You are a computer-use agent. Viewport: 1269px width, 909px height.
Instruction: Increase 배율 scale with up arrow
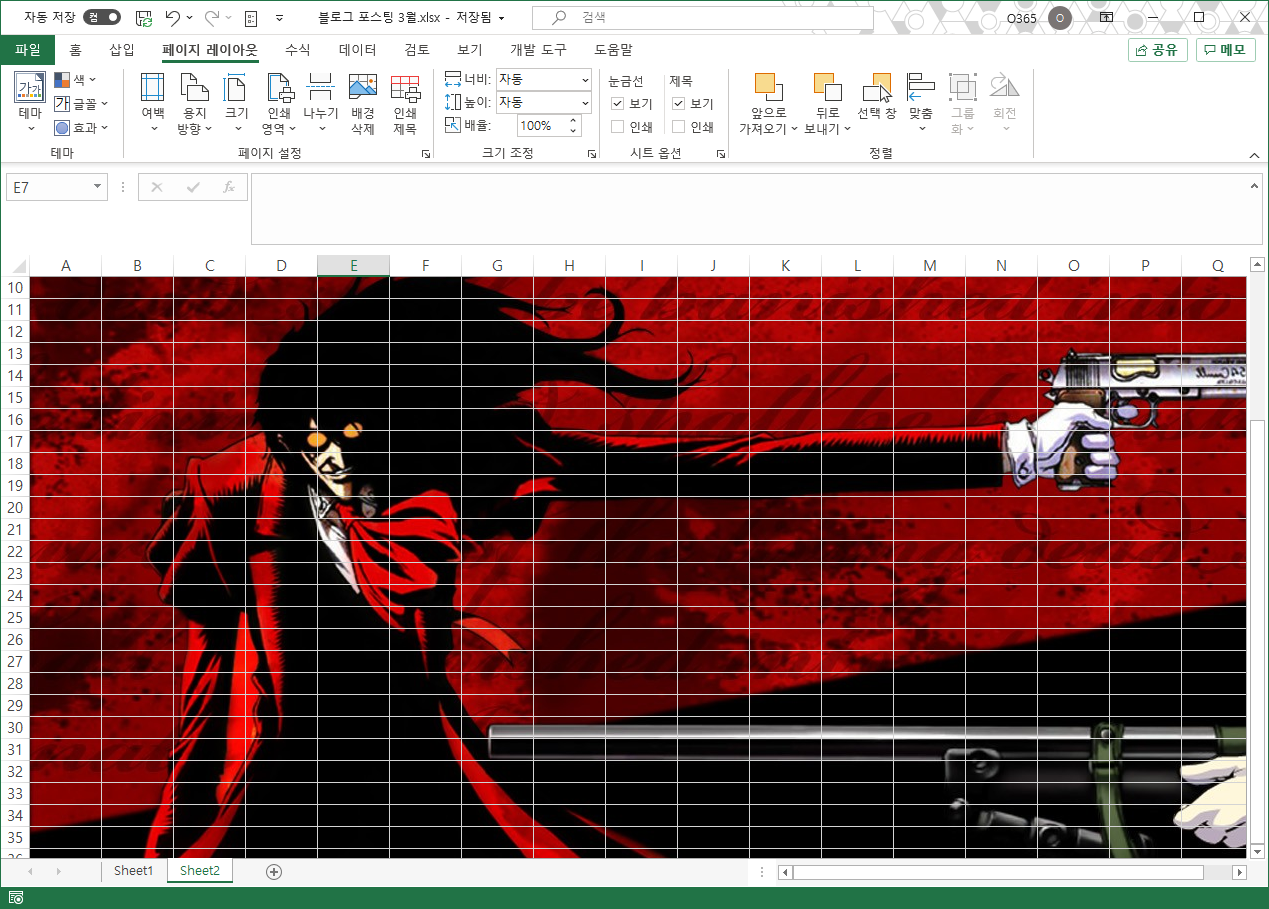coord(573,121)
